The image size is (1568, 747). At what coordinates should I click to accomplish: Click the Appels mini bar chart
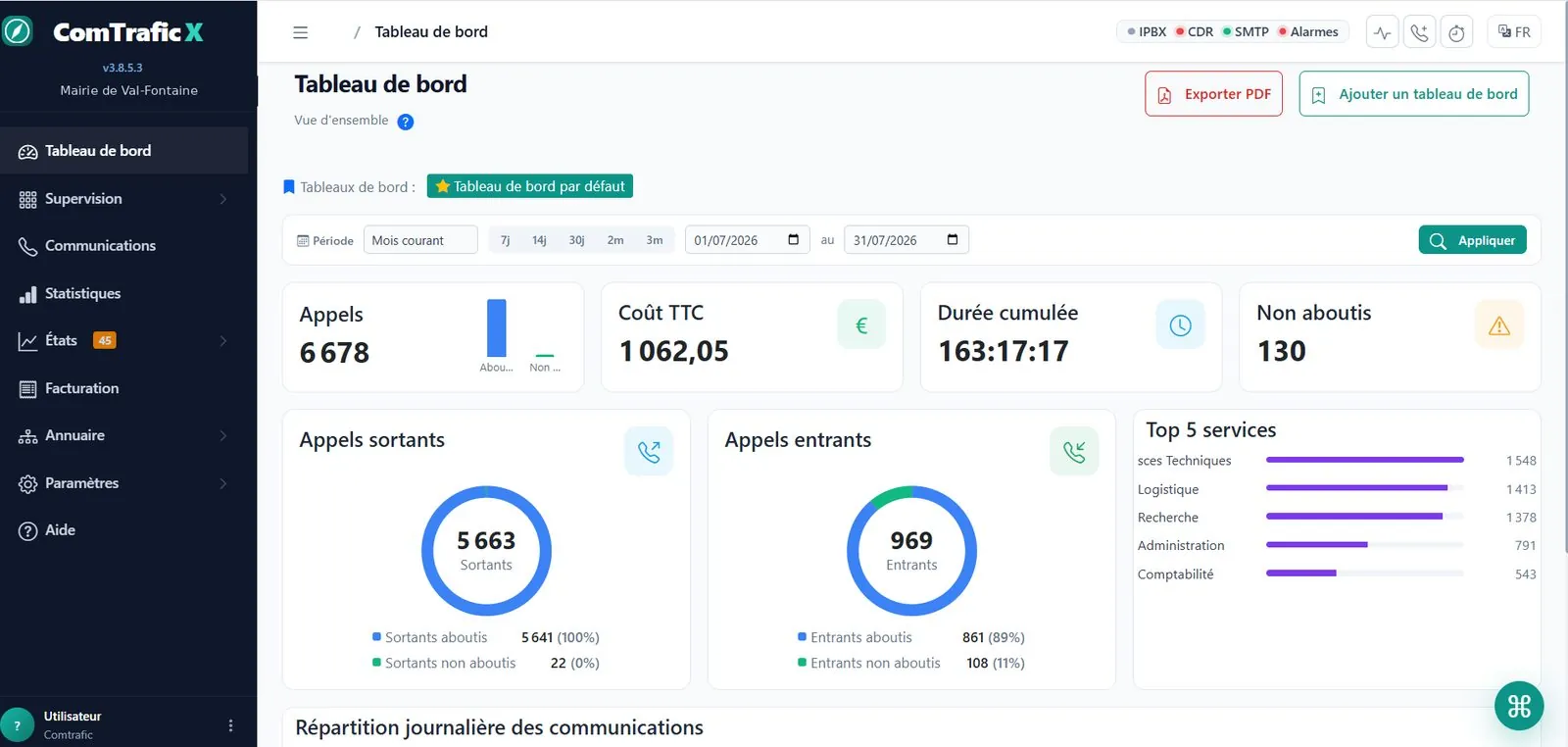pos(520,335)
